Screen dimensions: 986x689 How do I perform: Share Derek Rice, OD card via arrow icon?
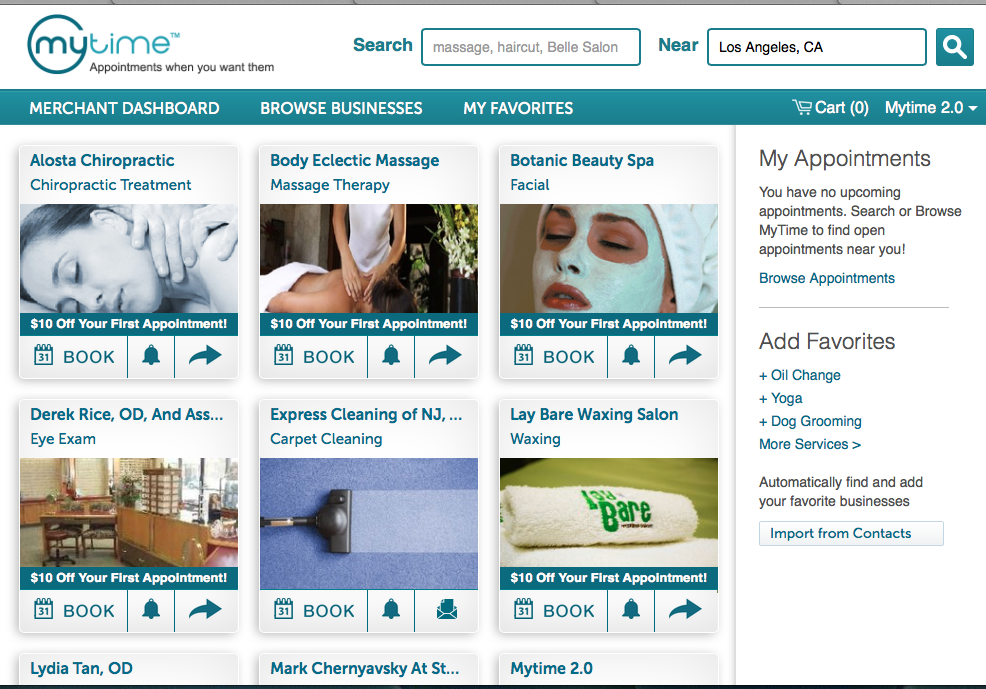[206, 610]
